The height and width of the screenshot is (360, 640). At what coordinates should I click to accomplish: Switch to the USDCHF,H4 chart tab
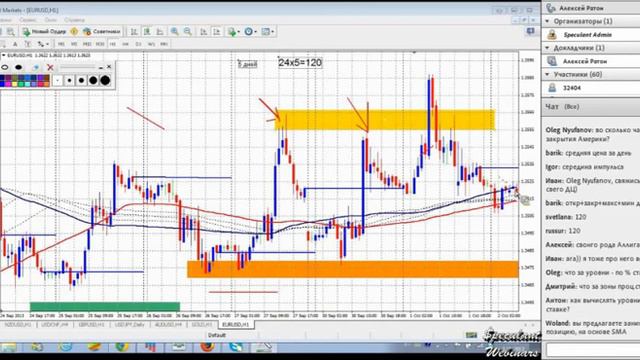55,324
